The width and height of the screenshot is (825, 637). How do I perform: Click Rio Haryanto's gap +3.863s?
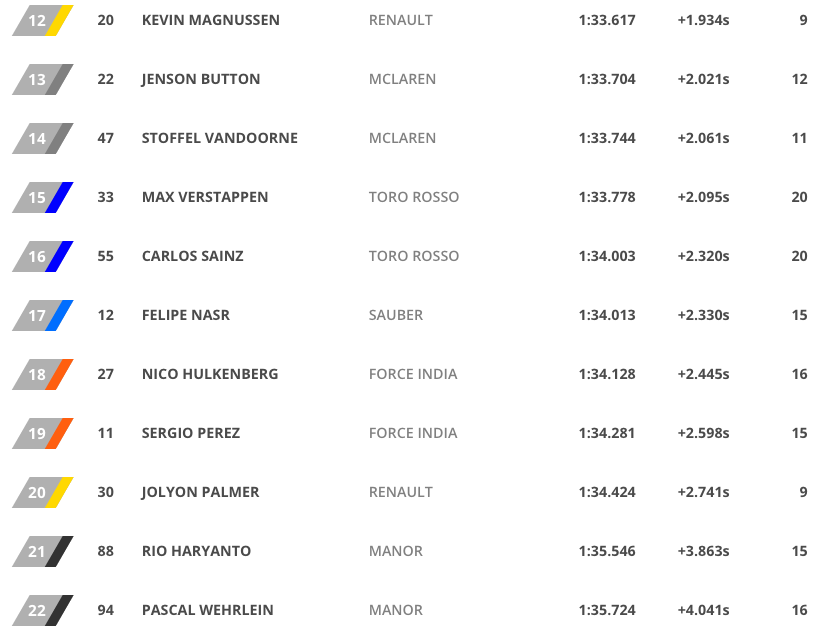point(703,551)
